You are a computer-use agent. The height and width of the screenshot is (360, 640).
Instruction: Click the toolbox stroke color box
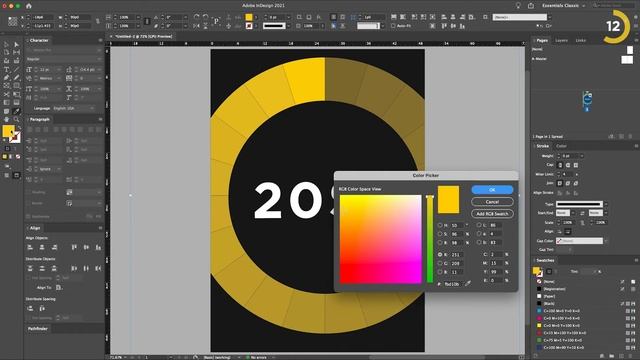point(15,138)
